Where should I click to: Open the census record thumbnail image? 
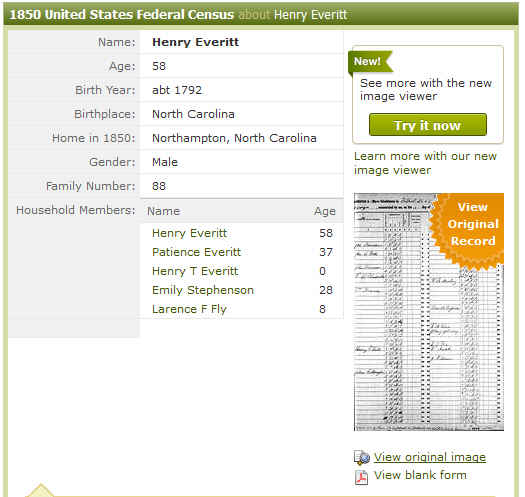[x=429, y=312]
